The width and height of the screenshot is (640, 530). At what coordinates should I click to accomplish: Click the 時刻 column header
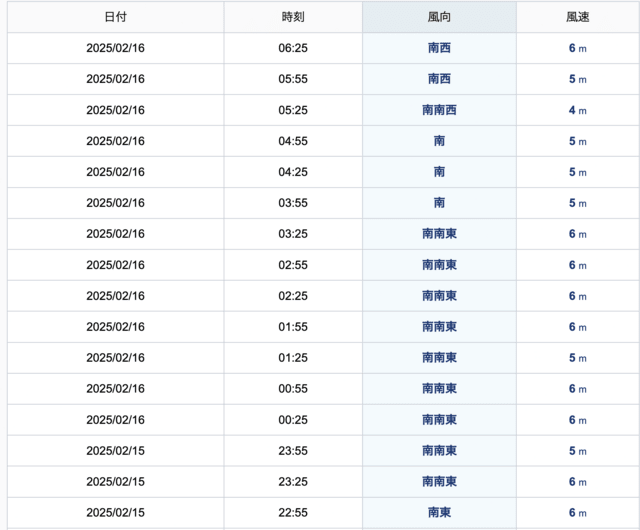293,17
